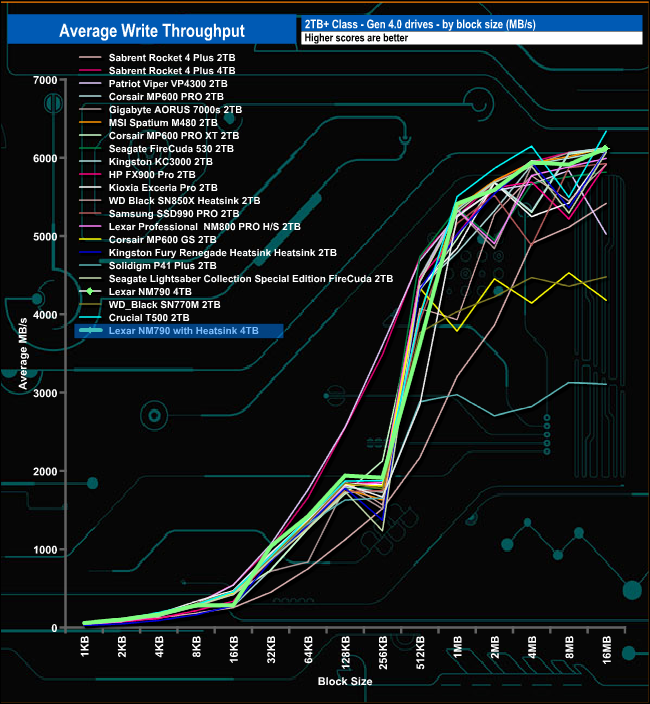Select Seagate FireCuda 530 2TB legend entry

coord(171,149)
